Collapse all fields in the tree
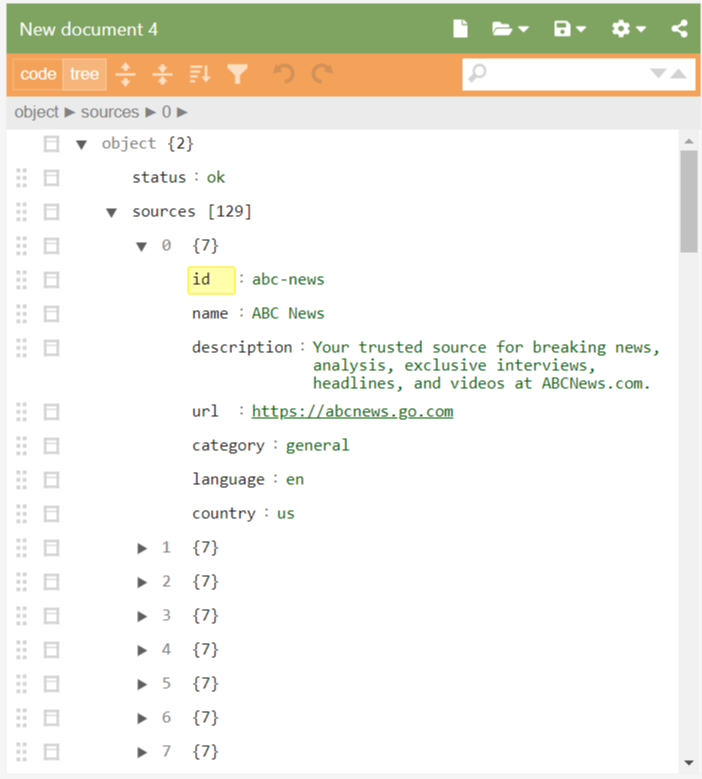The width and height of the screenshot is (702, 779). click(x=162, y=74)
